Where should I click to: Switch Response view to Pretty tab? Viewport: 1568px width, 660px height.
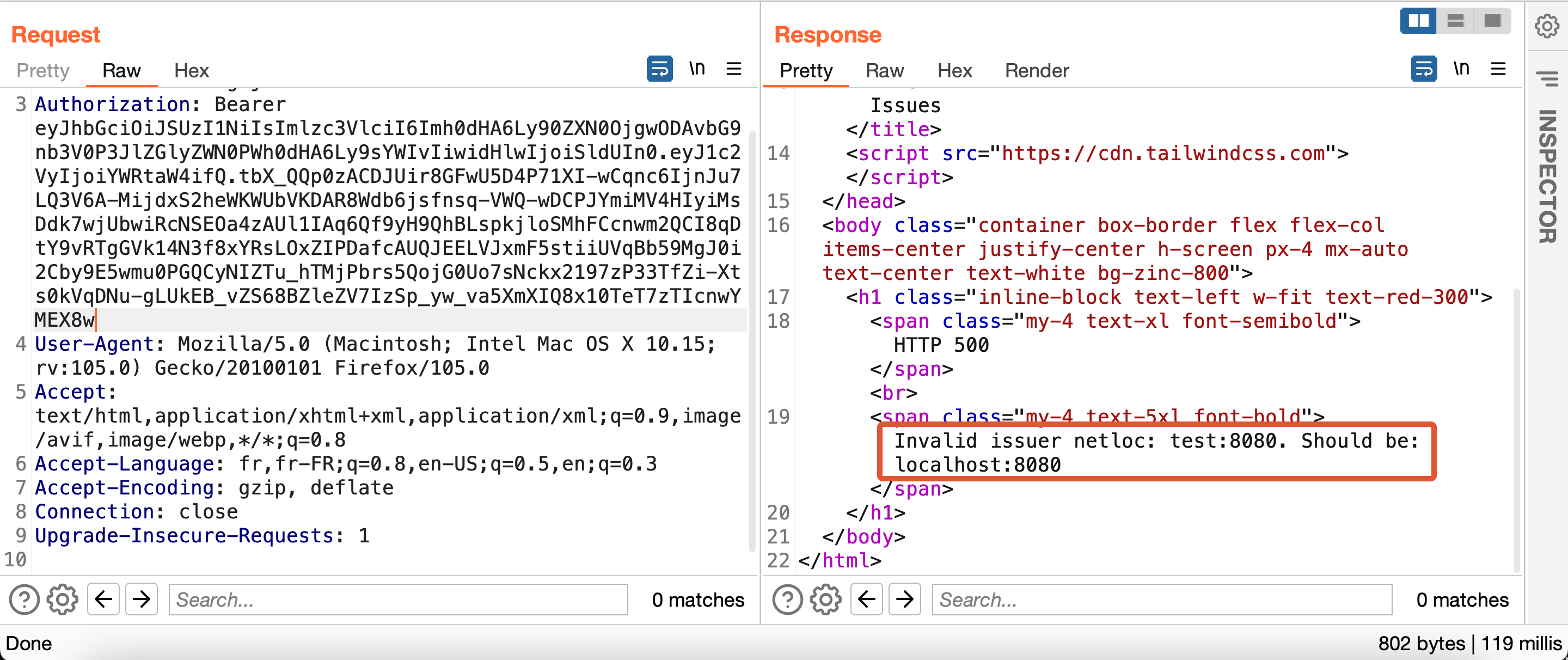coord(806,71)
